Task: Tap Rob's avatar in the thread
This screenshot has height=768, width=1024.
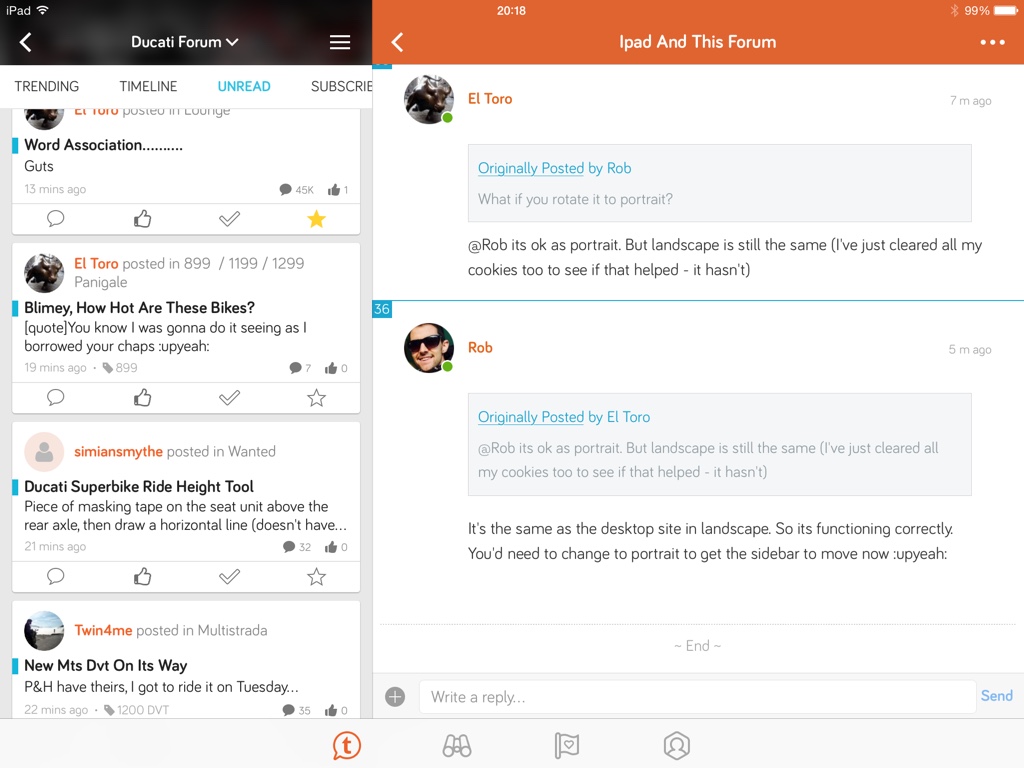Action: (x=428, y=348)
